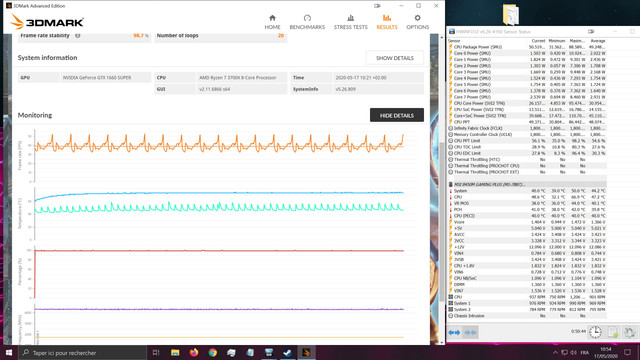Open File Explorer from the taskbar

point(175,352)
